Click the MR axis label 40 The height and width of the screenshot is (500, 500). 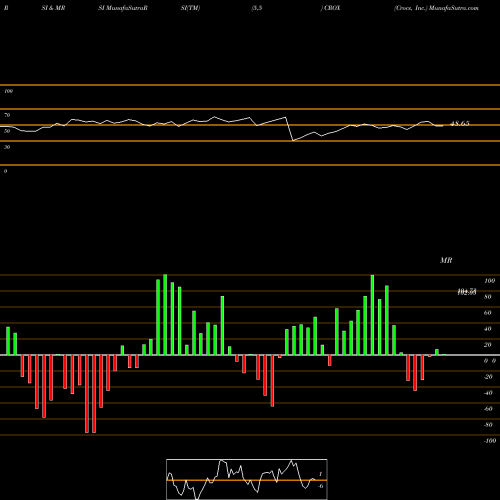(487, 329)
